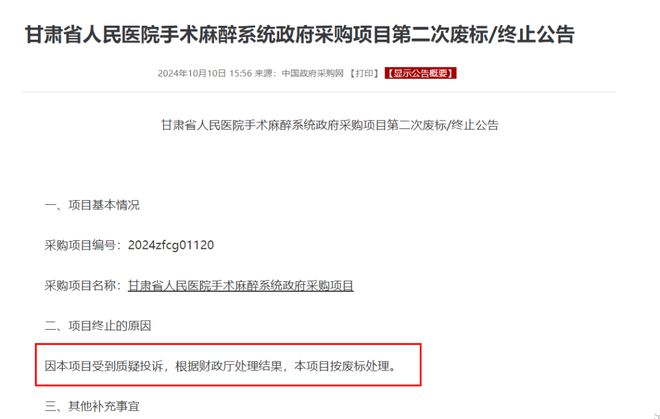Click 废标/终止公告 in the bold title

[512, 35]
